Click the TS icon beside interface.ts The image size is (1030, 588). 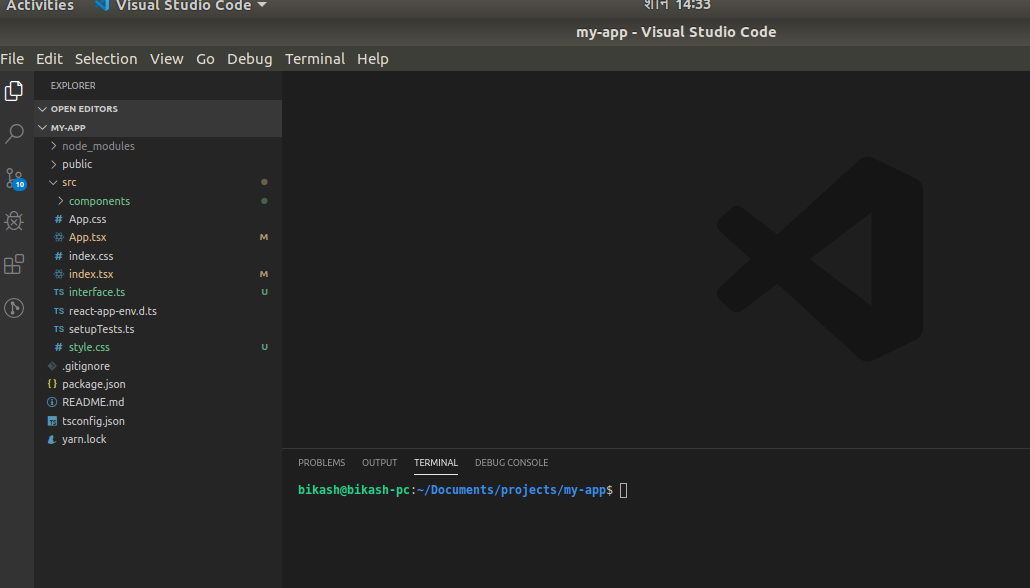pos(58,292)
